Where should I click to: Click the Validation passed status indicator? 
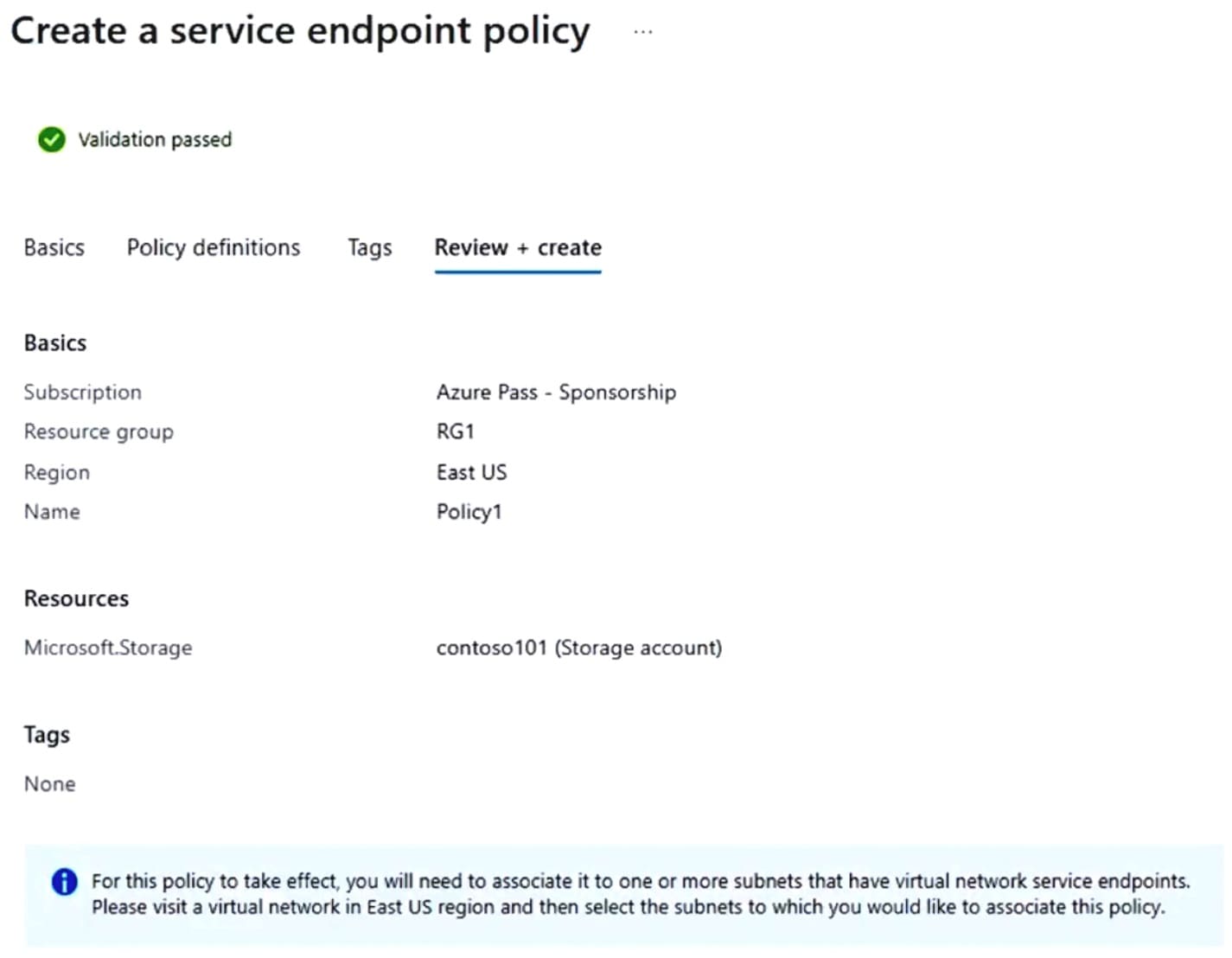click(x=154, y=139)
